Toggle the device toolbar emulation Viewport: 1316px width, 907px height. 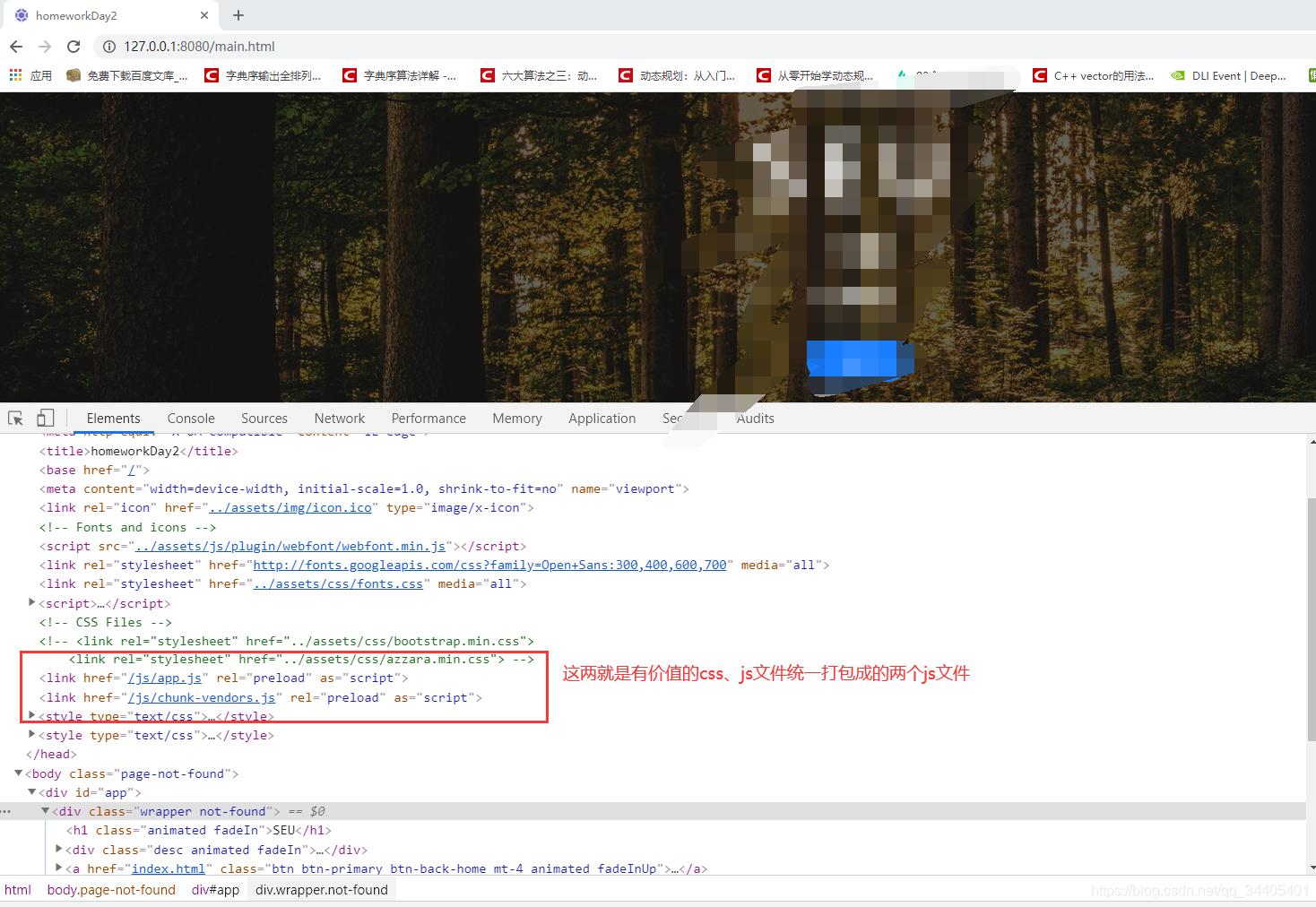pyautogui.click(x=45, y=419)
